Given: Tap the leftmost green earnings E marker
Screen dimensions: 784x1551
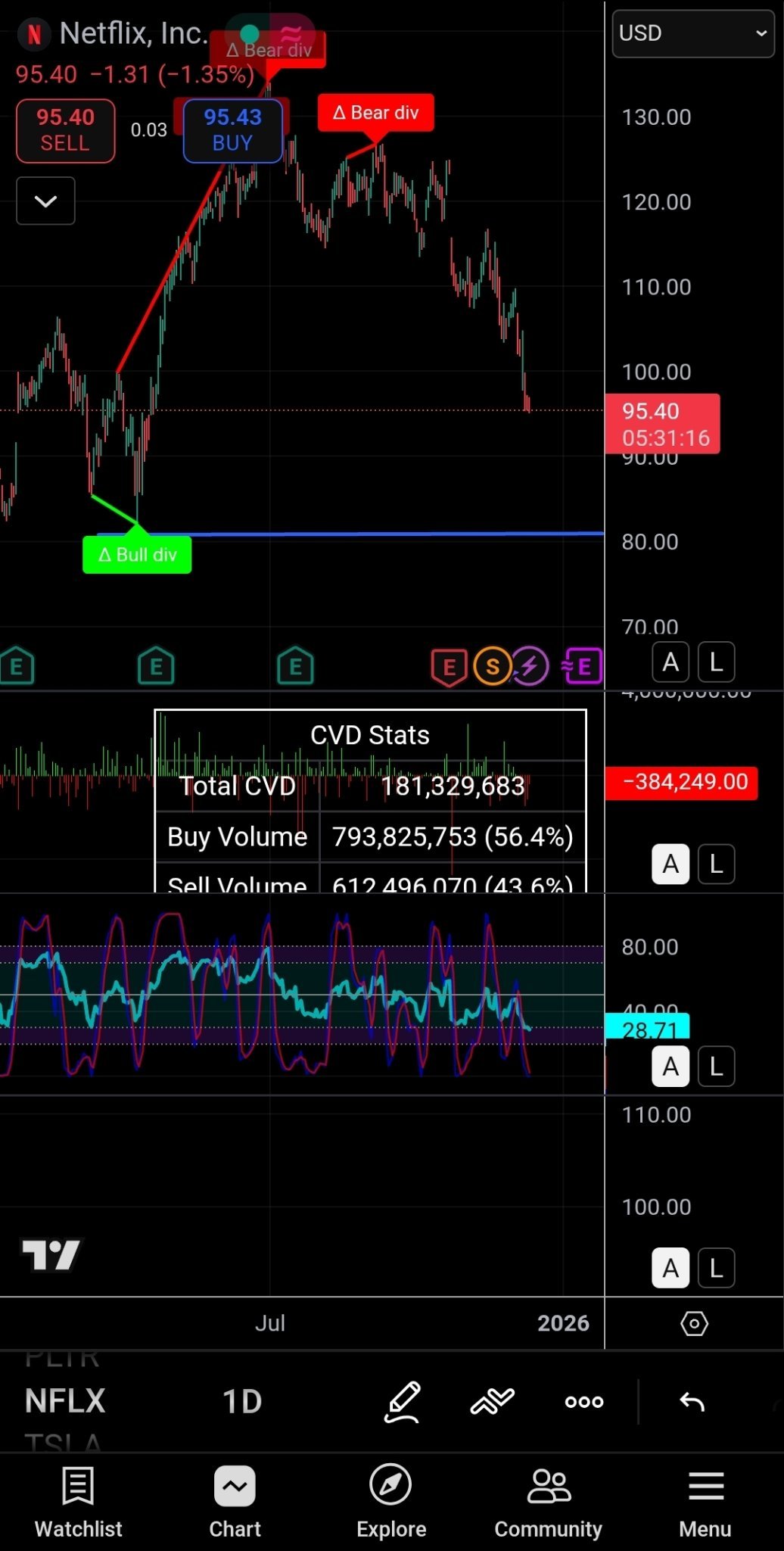Looking at the screenshot, I should 17,666.
